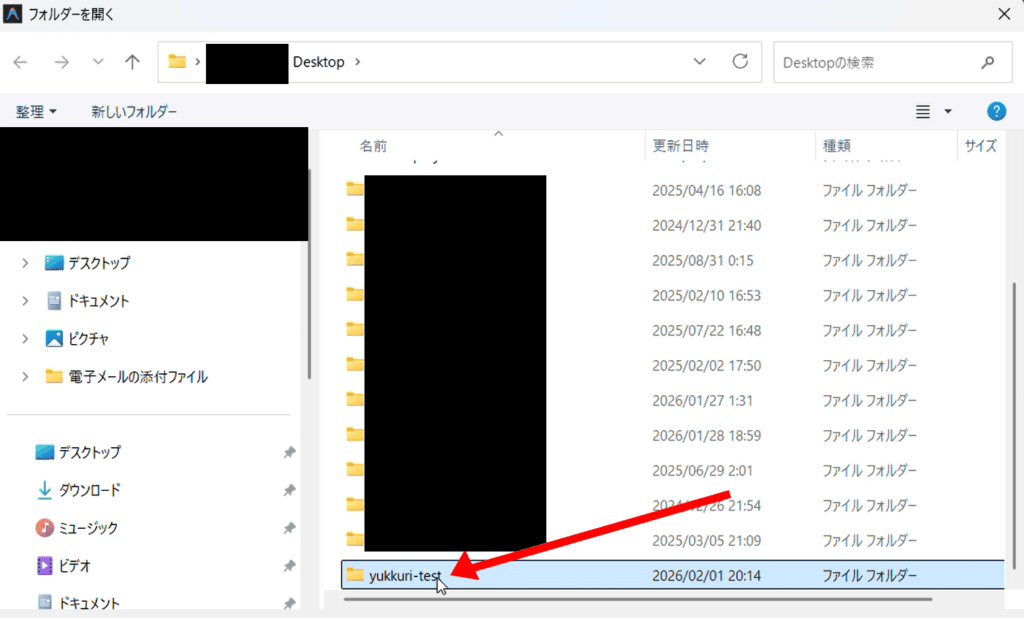Refresh the Desktop folder view
This screenshot has width=1024, height=618.
point(740,62)
